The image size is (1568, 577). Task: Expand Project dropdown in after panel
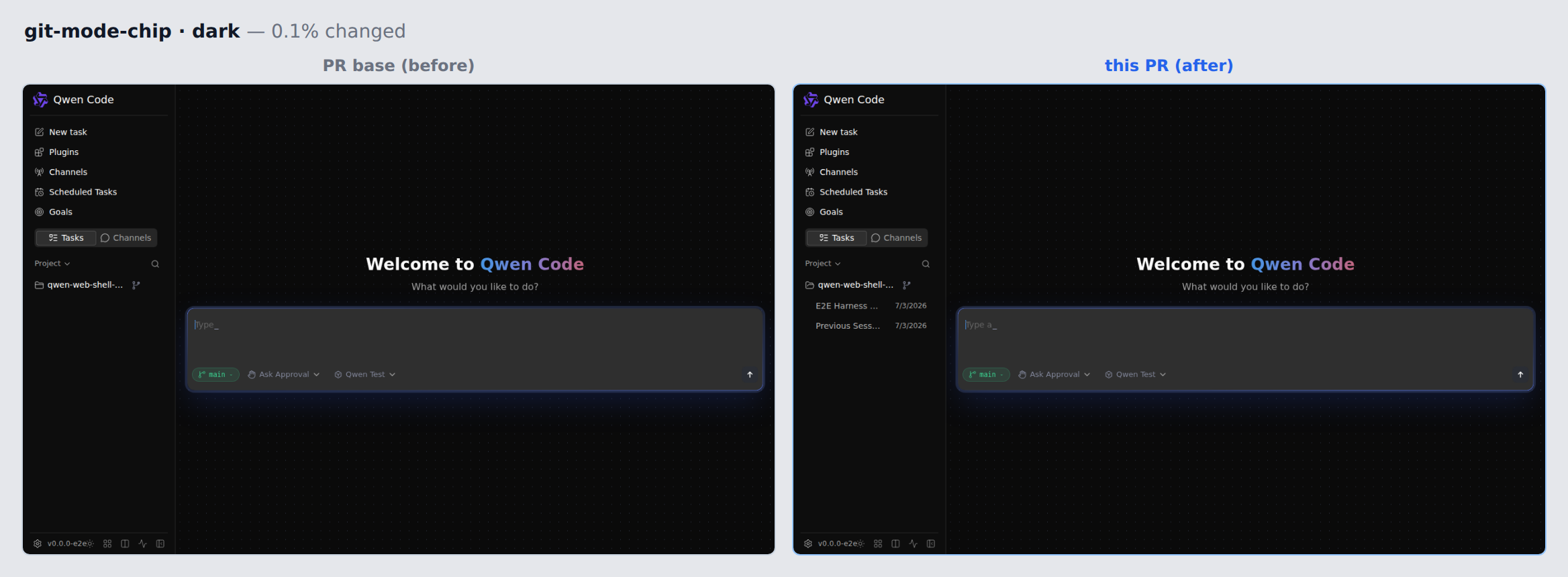click(823, 264)
